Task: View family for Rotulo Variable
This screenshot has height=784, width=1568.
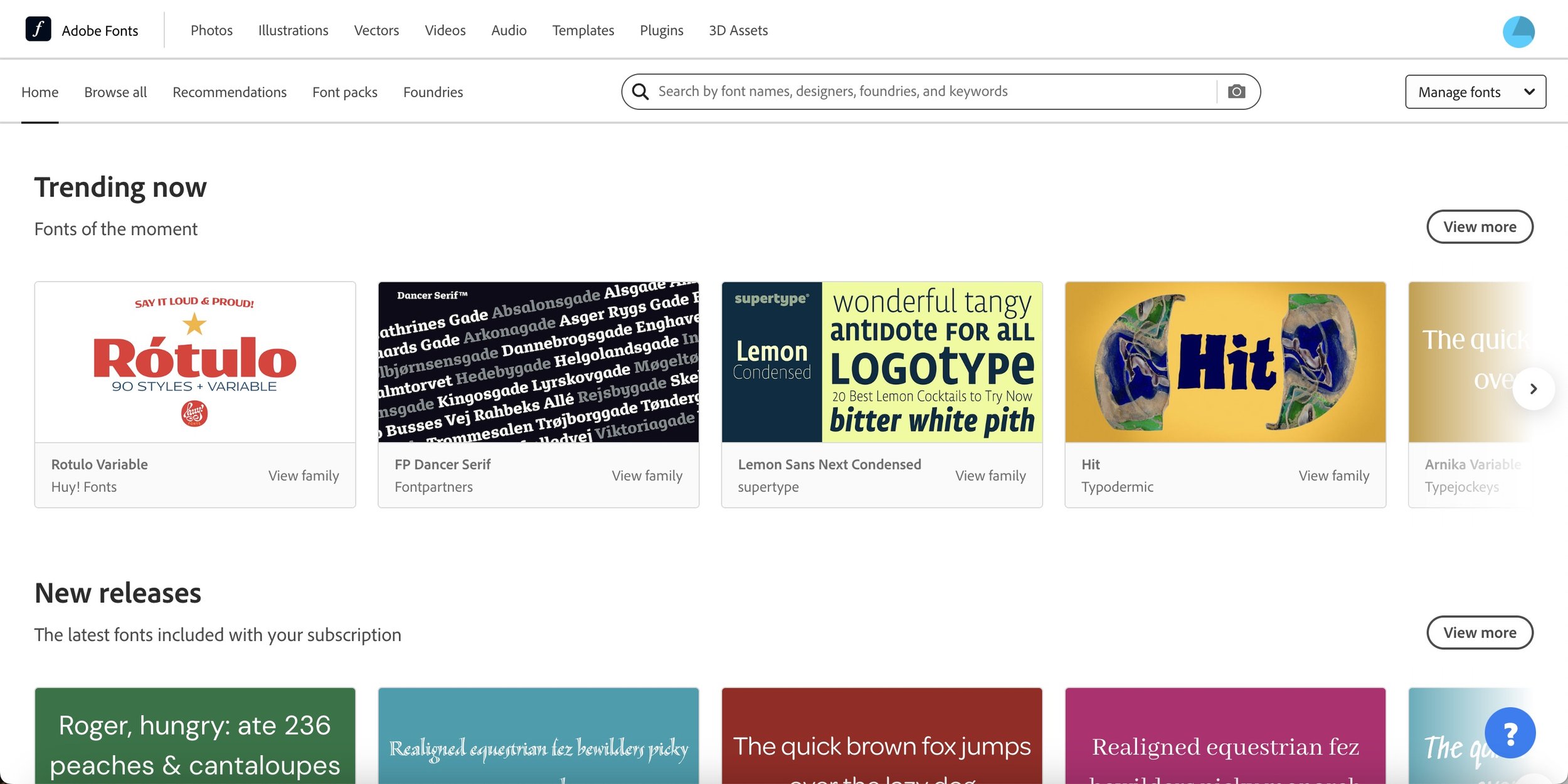Action: [x=304, y=475]
